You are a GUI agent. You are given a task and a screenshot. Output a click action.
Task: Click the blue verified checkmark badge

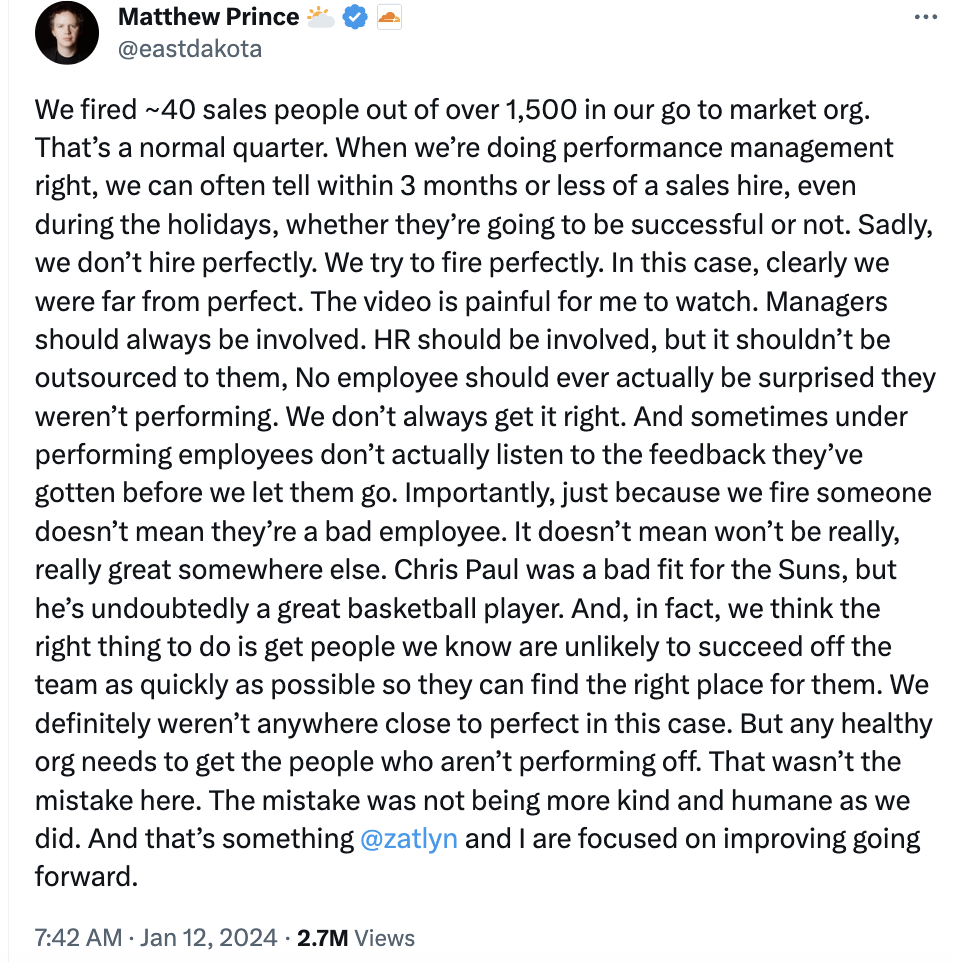(x=355, y=17)
